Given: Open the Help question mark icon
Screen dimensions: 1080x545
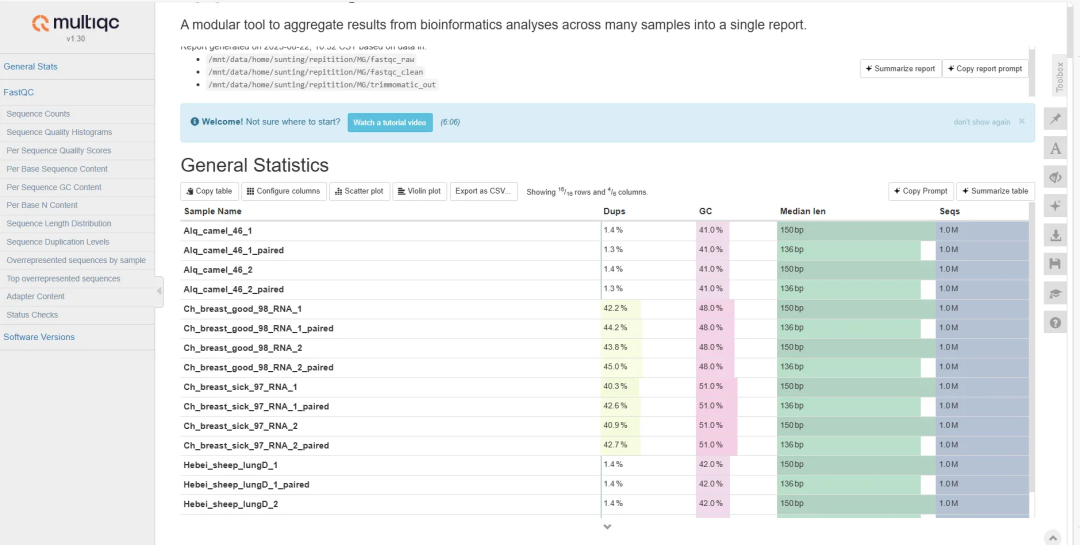Looking at the screenshot, I should (x=1054, y=322).
